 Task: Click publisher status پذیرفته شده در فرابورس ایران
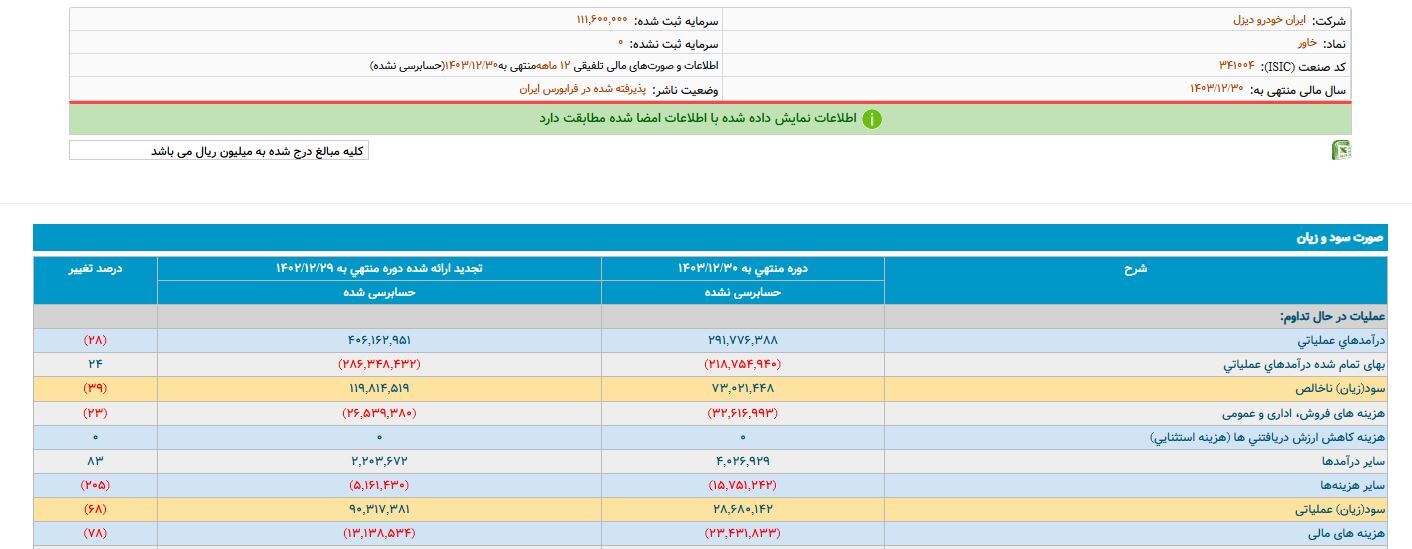pos(583,89)
